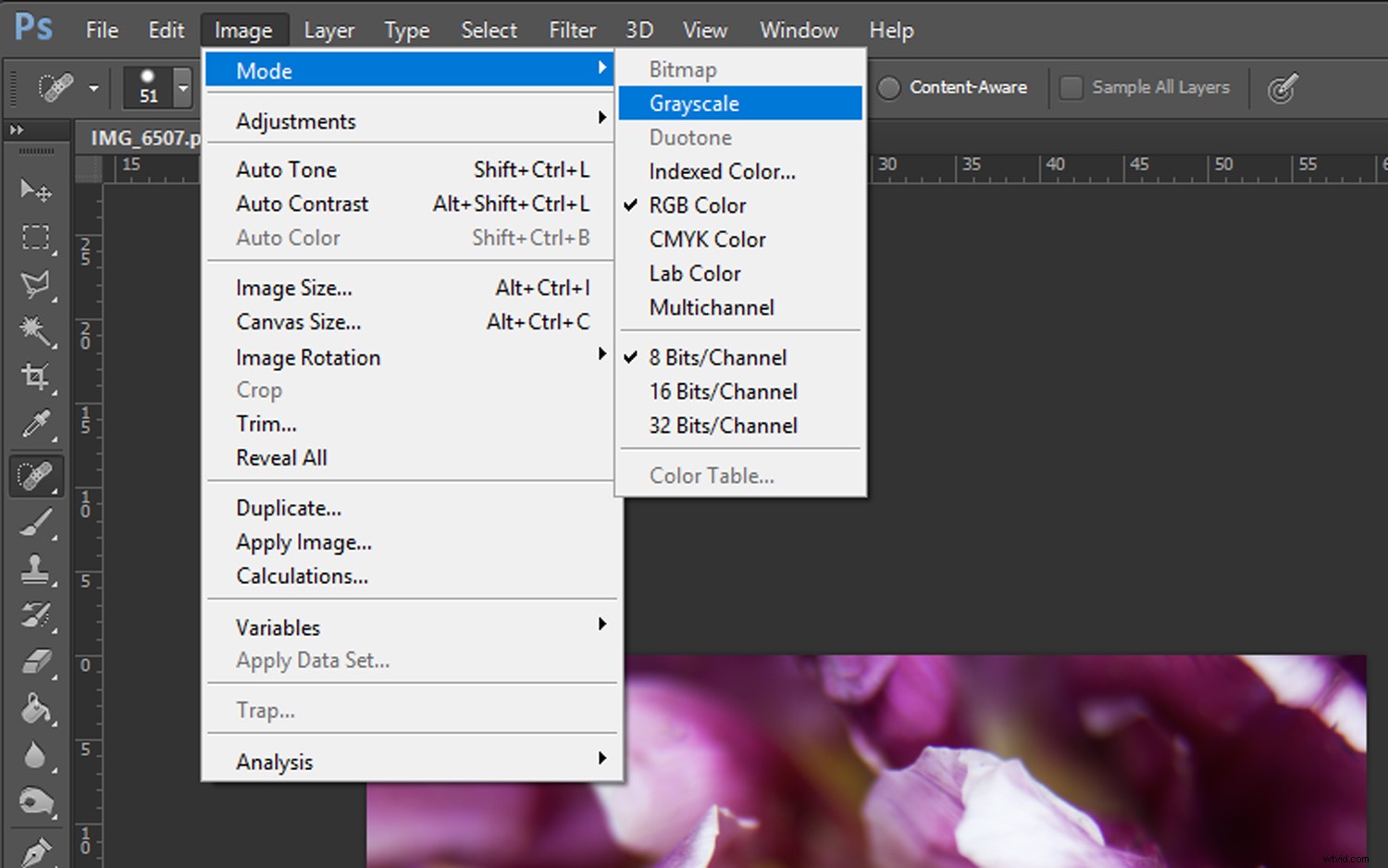Image resolution: width=1388 pixels, height=868 pixels.
Task: Choose 16 Bits/Channel depth
Action: [723, 391]
